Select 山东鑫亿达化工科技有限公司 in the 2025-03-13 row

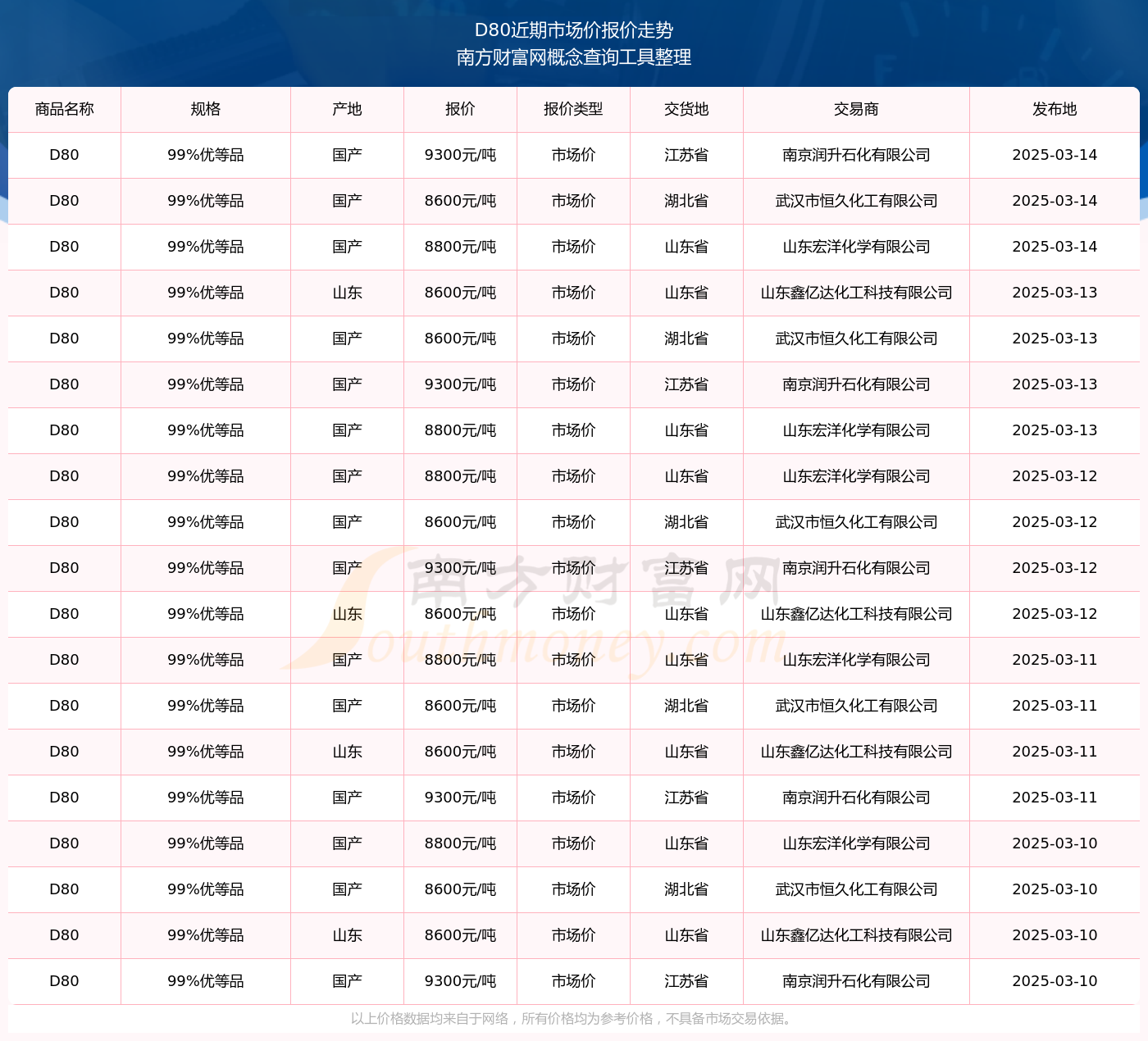coord(856,293)
